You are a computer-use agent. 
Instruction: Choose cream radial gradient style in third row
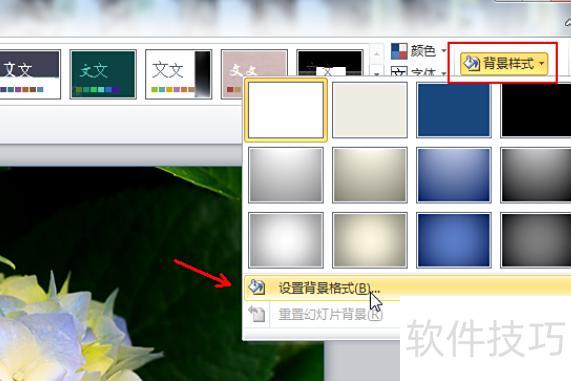tap(370, 240)
